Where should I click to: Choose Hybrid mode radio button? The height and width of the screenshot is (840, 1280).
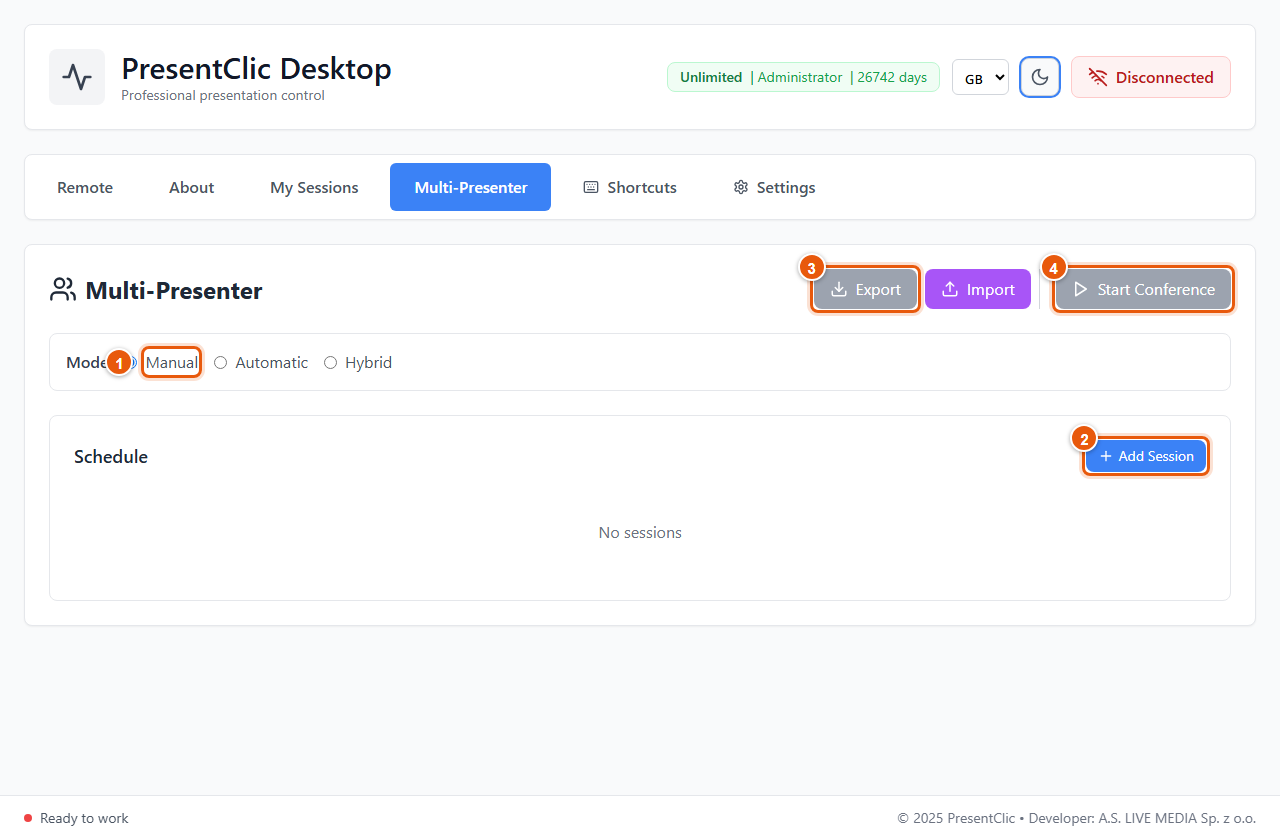pos(331,362)
